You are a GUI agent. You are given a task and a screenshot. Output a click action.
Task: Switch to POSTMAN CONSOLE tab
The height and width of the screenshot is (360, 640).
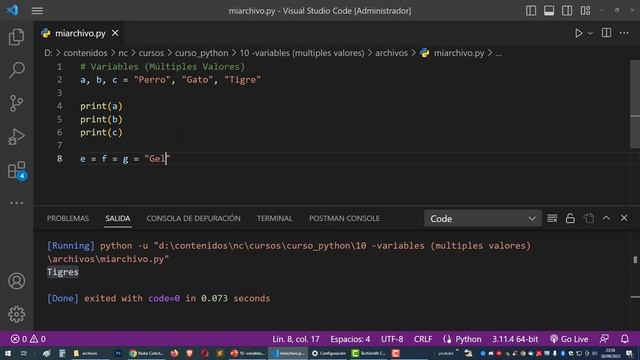pos(344,218)
